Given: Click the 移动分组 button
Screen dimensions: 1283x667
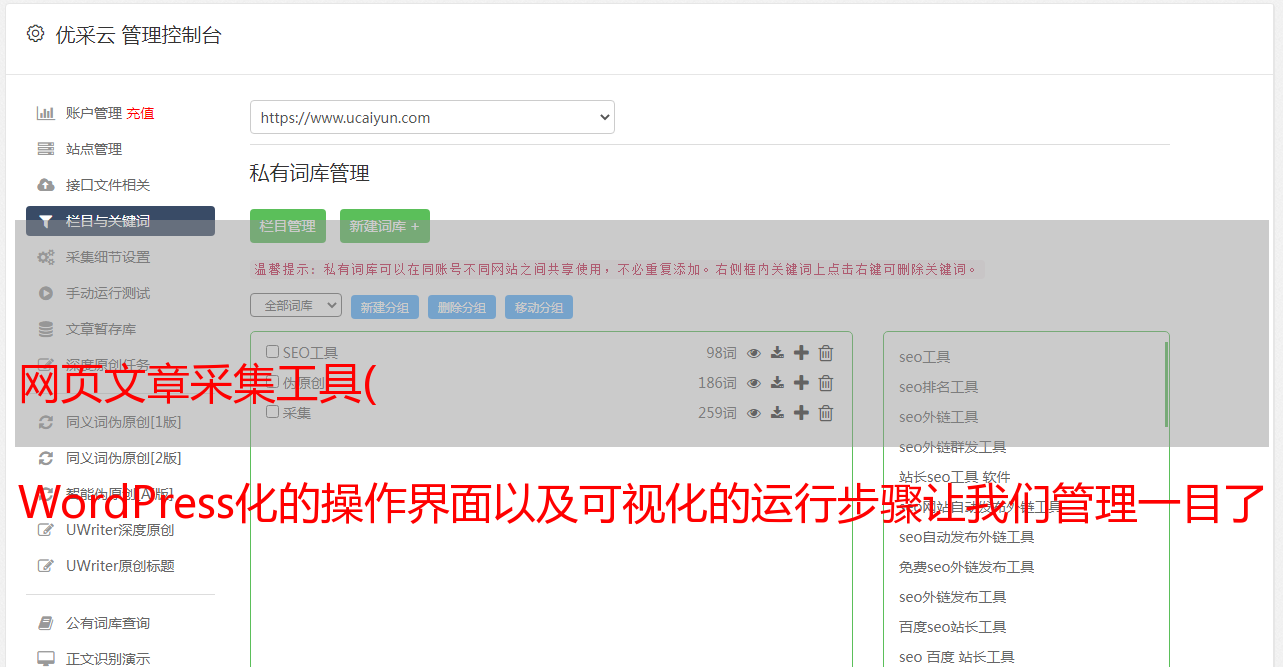Looking at the screenshot, I should coord(539,307).
